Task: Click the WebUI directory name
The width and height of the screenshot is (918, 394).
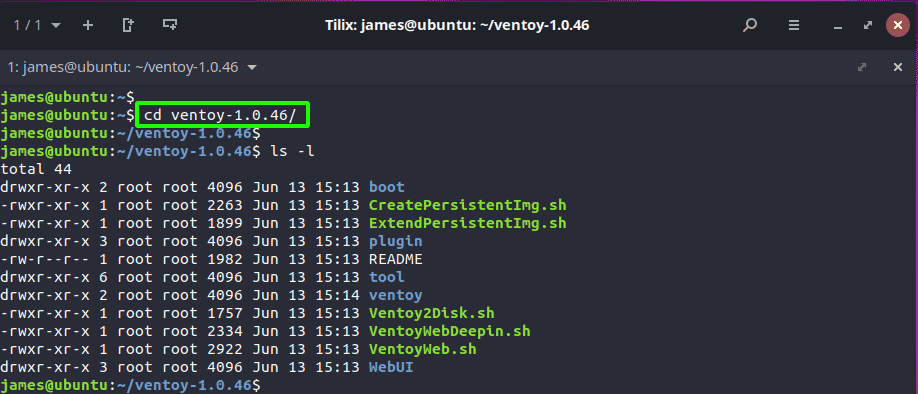Action: pos(391,368)
